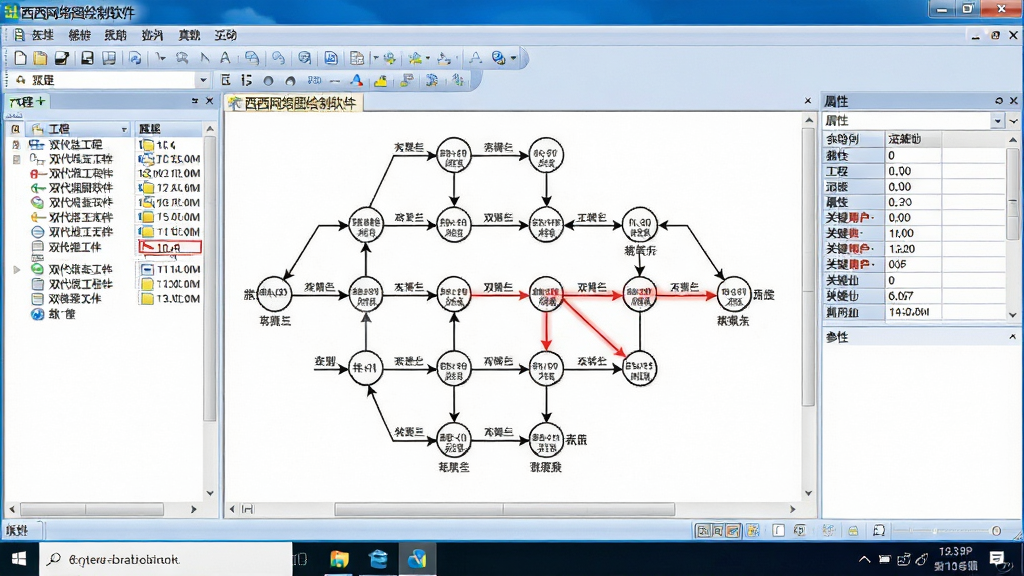
Task: Expand the tree row with the gray triangle
Action: [17, 269]
